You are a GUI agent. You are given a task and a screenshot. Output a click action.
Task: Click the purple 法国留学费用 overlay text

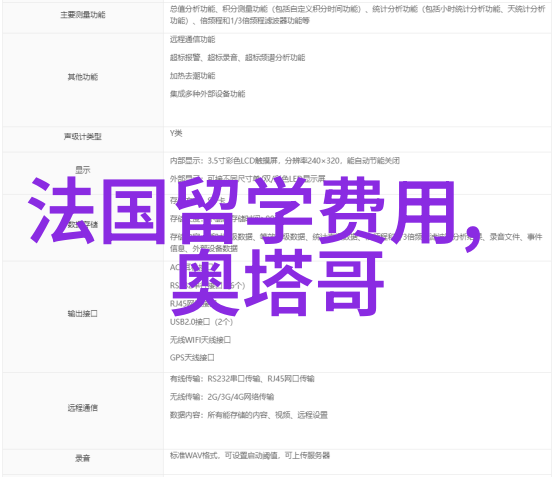(x=254, y=212)
